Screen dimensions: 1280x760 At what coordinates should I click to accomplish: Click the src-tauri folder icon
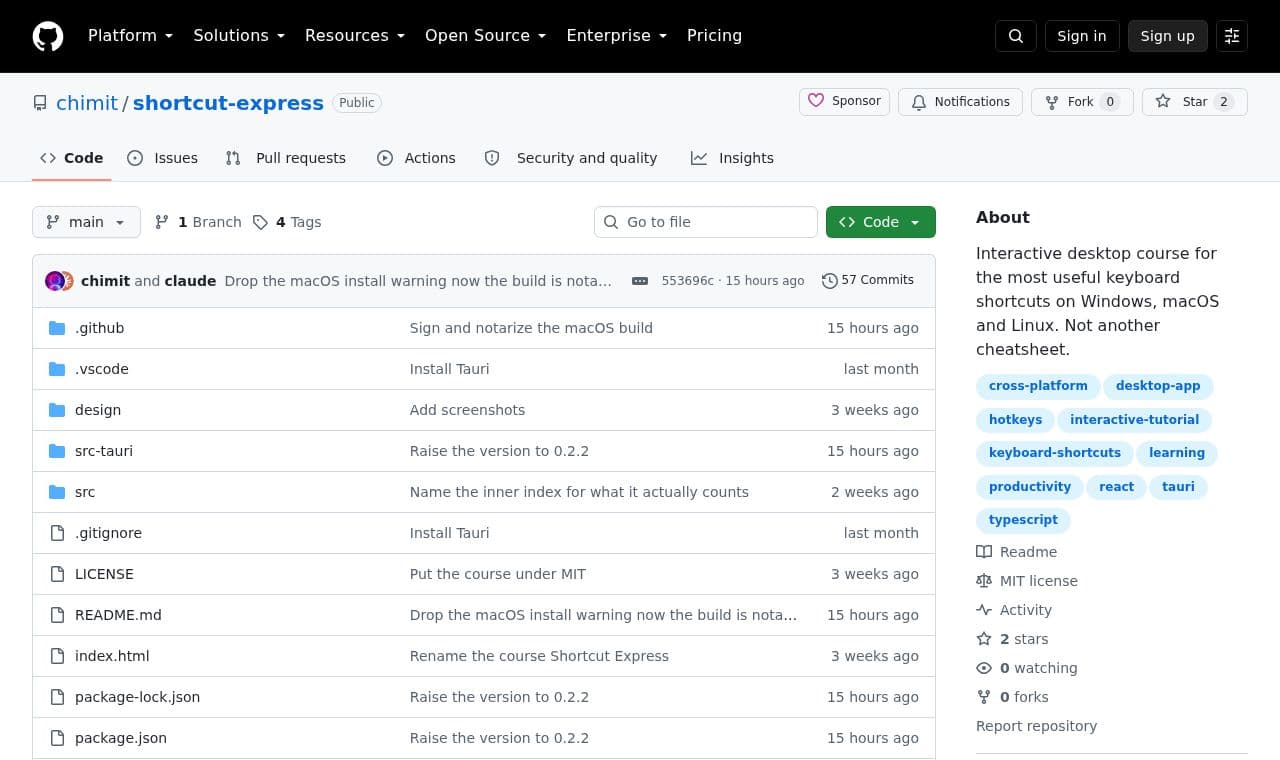coord(57,451)
